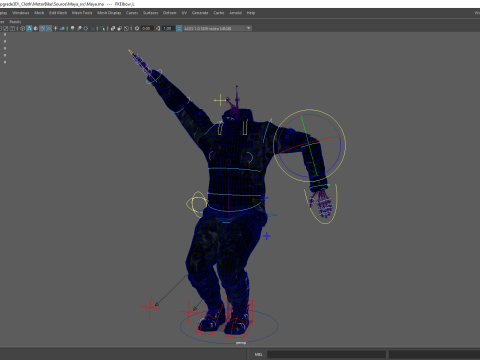Click the MEL script language button
This screenshot has height=360, width=480.
(259, 354)
